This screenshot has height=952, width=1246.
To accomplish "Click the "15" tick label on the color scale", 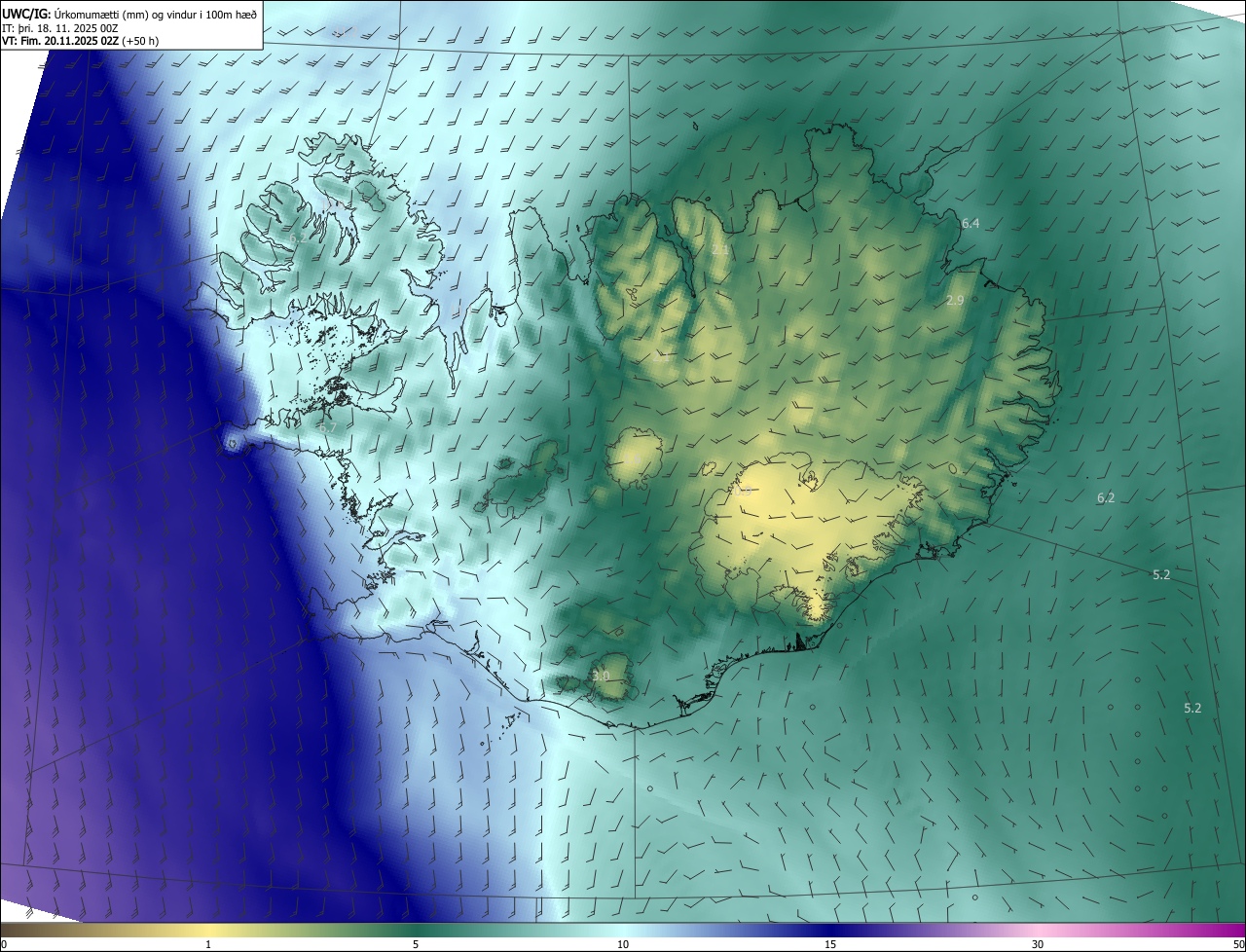I will coord(830,944).
